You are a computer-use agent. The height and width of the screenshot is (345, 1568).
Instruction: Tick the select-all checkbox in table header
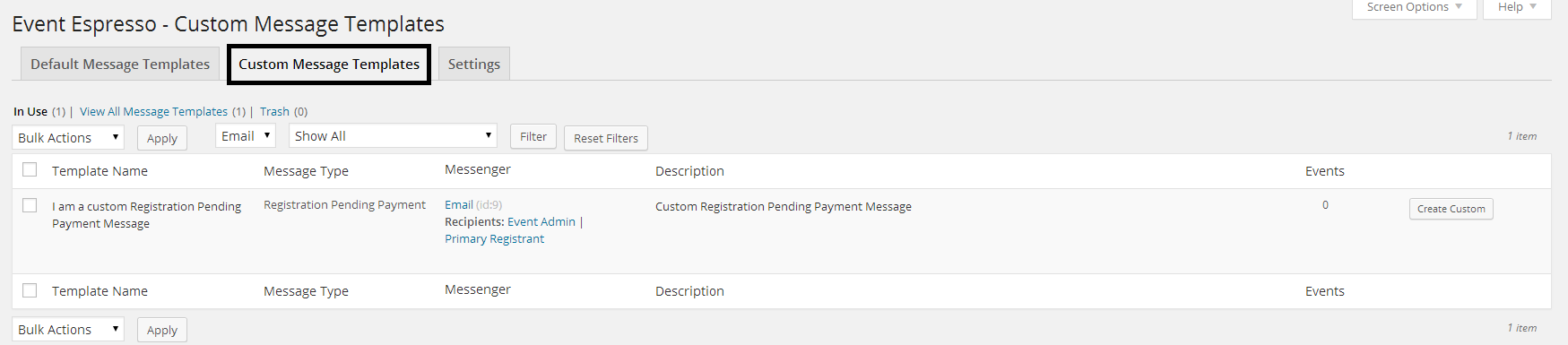pyautogui.click(x=30, y=169)
